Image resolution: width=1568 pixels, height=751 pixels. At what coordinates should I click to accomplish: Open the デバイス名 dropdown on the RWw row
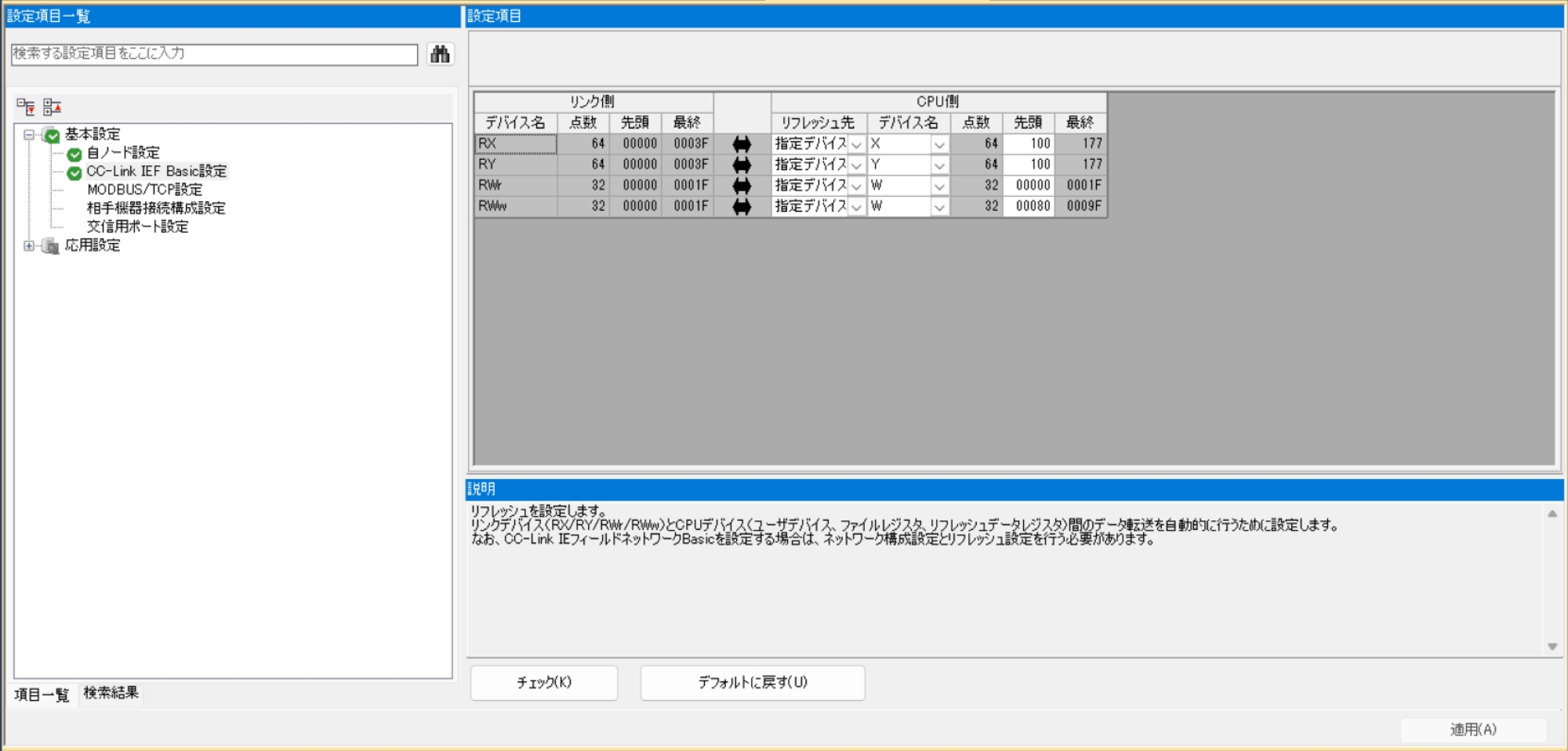(939, 207)
